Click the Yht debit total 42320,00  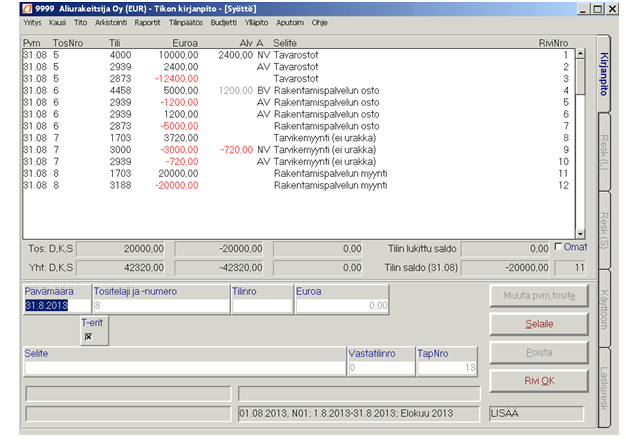(121, 268)
